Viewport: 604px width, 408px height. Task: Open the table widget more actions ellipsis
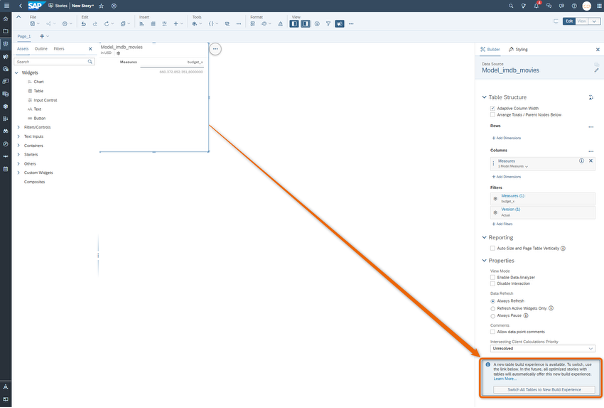point(215,49)
